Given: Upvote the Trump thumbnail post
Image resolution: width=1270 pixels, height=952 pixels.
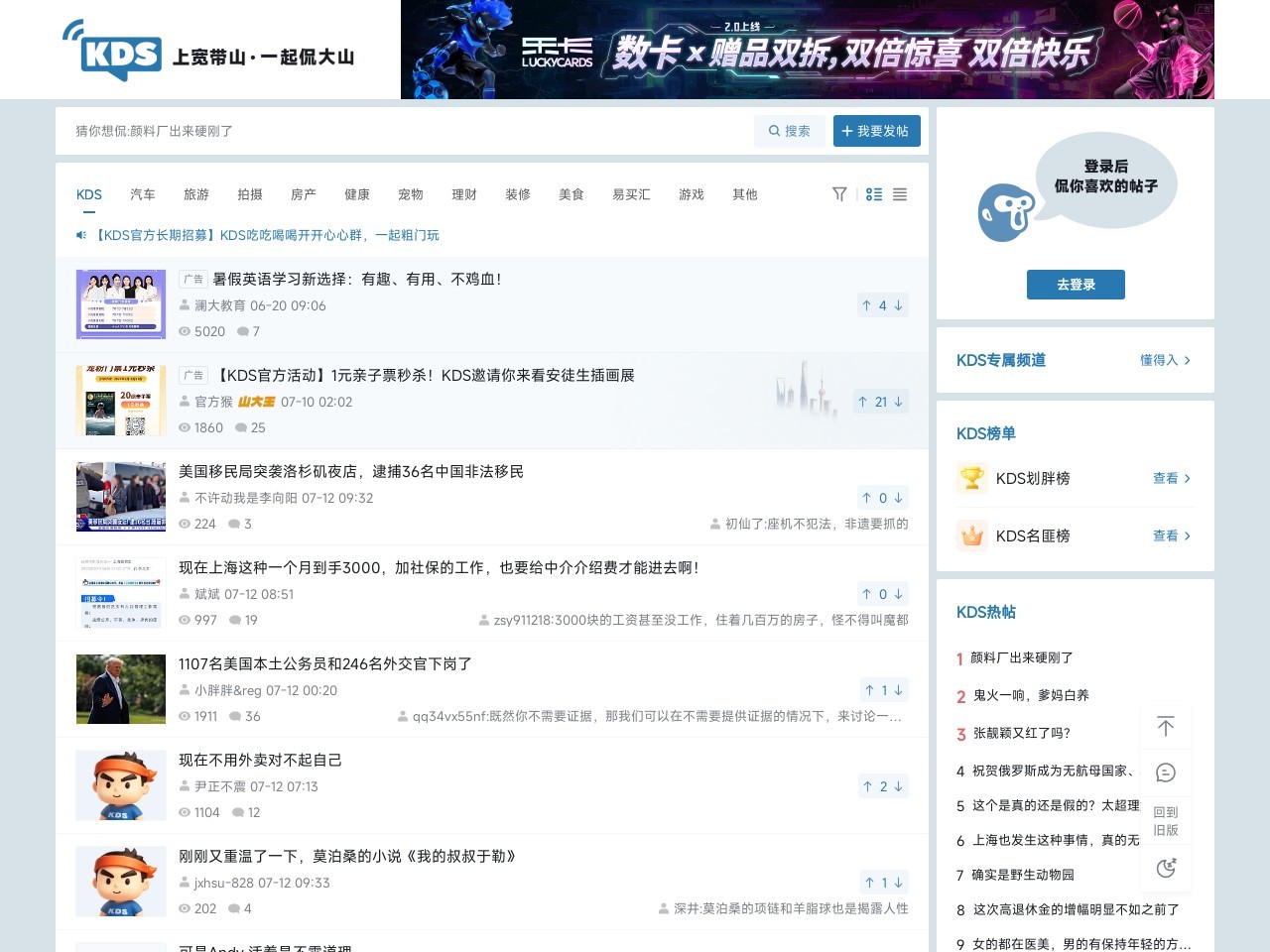Looking at the screenshot, I should click(869, 690).
